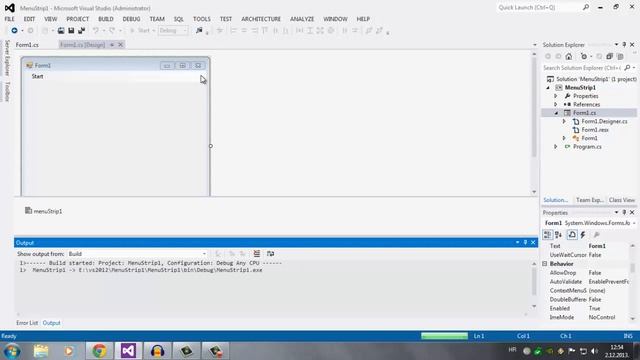Click the Undo toolbar icon

(x=96, y=31)
